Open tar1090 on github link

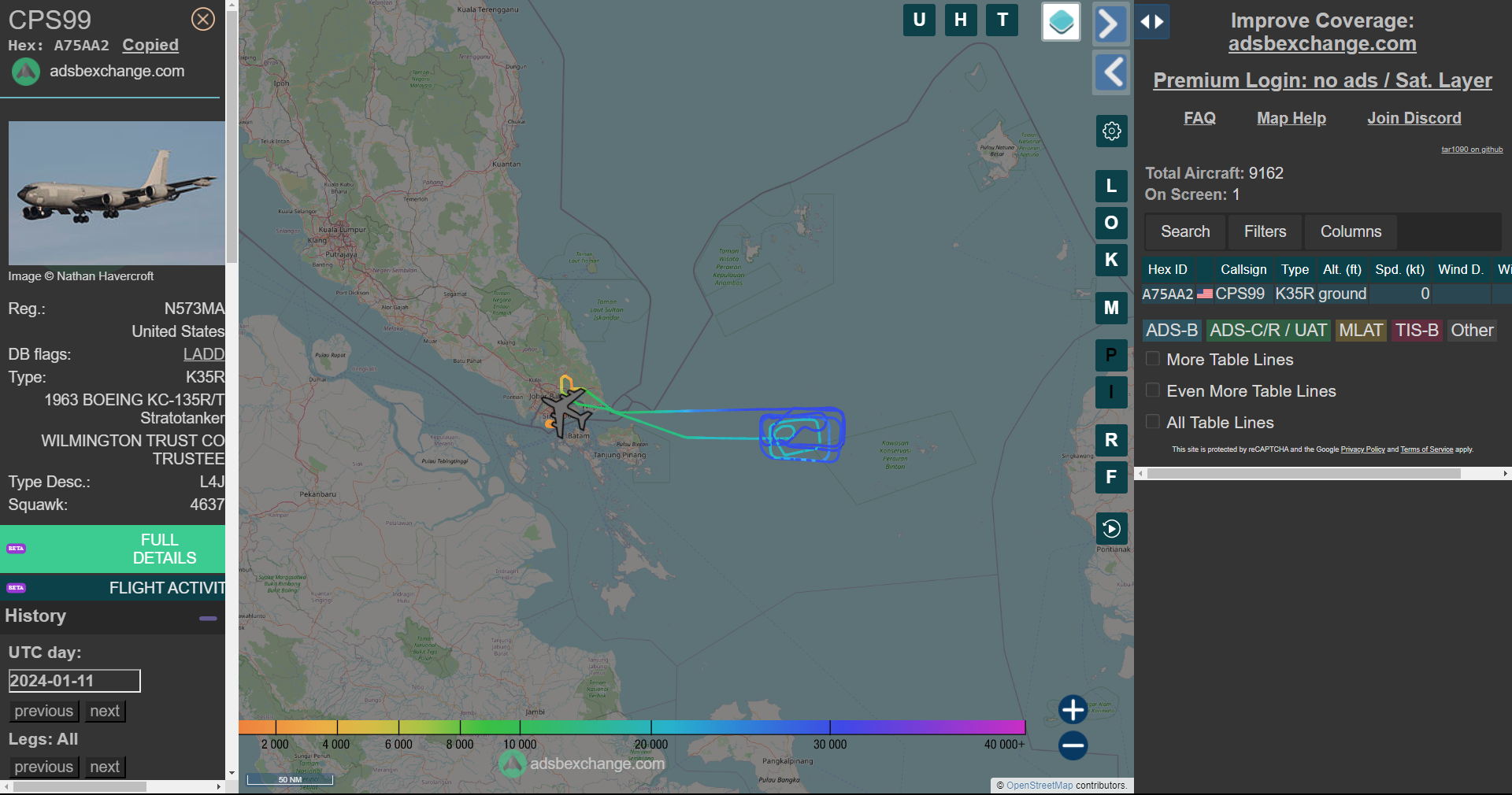coord(1472,149)
